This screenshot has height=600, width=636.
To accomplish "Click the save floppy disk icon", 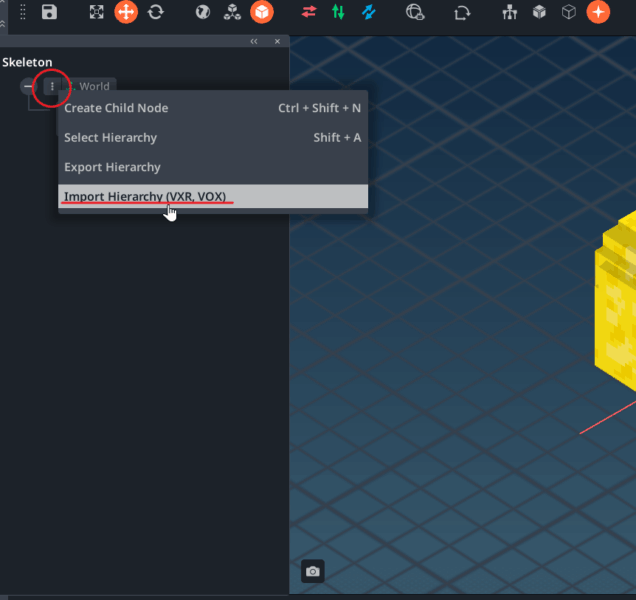I will pyautogui.click(x=49, y=12).
